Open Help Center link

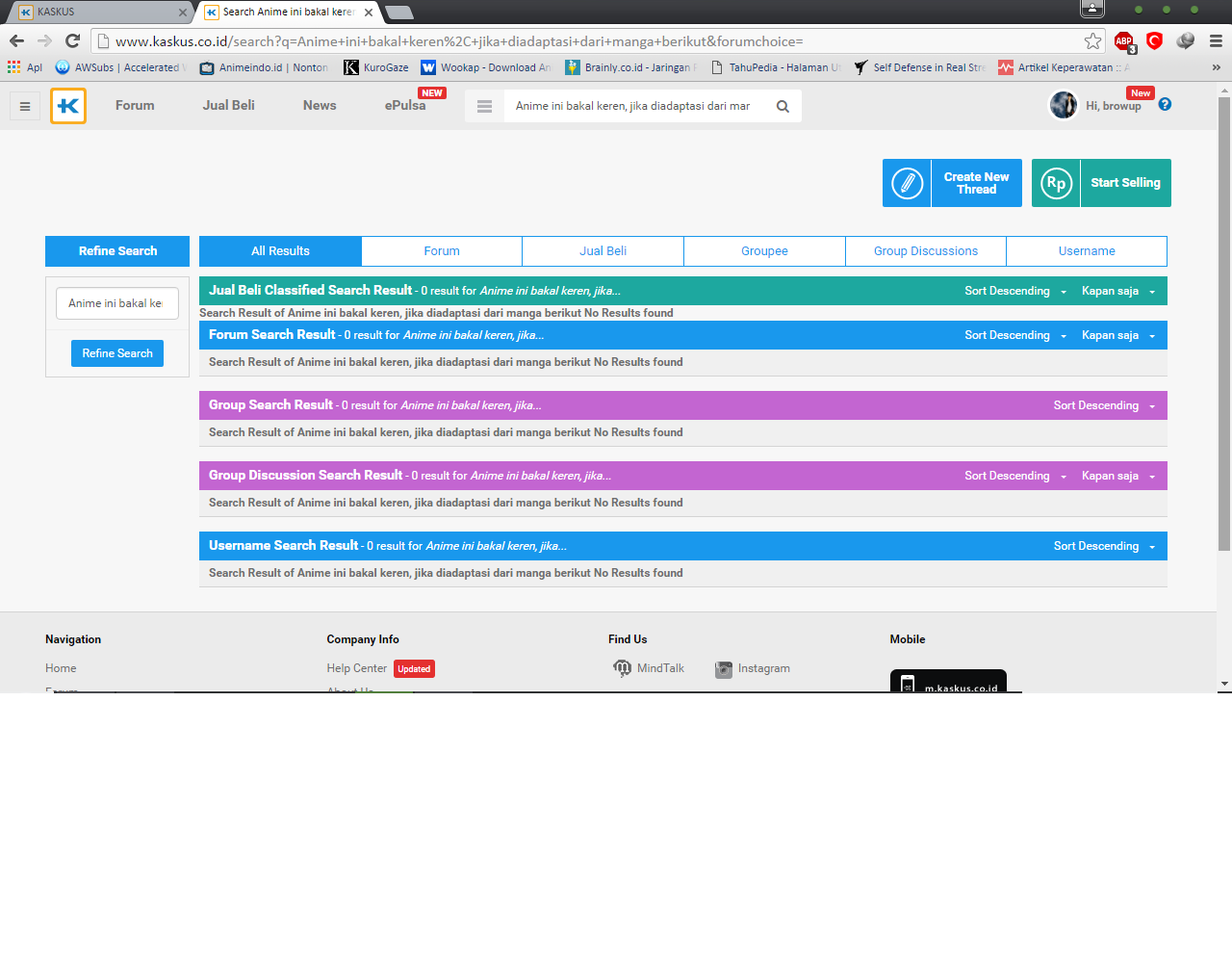(x=357, y=668)
